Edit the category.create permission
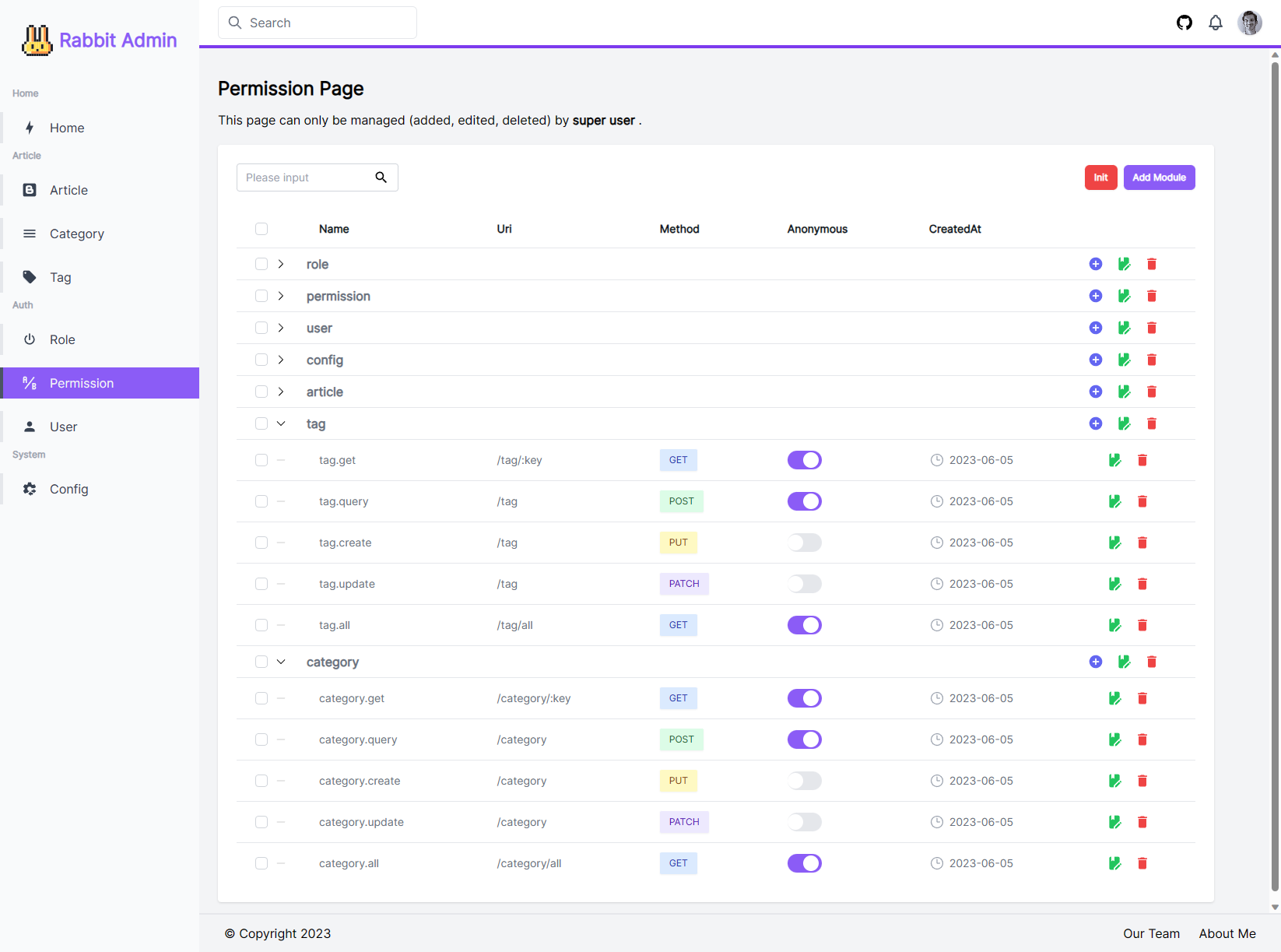Image resolution: width=1281 pixels, height=952 pixels. click(1114, 781)
